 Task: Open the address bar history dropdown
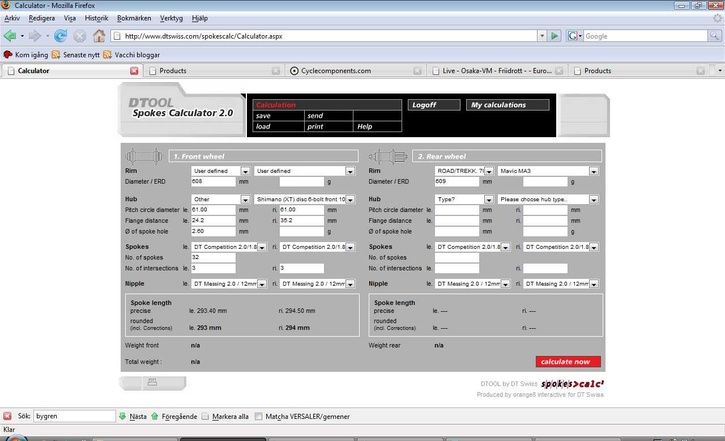pyautogui.click(x=542, y=36)
